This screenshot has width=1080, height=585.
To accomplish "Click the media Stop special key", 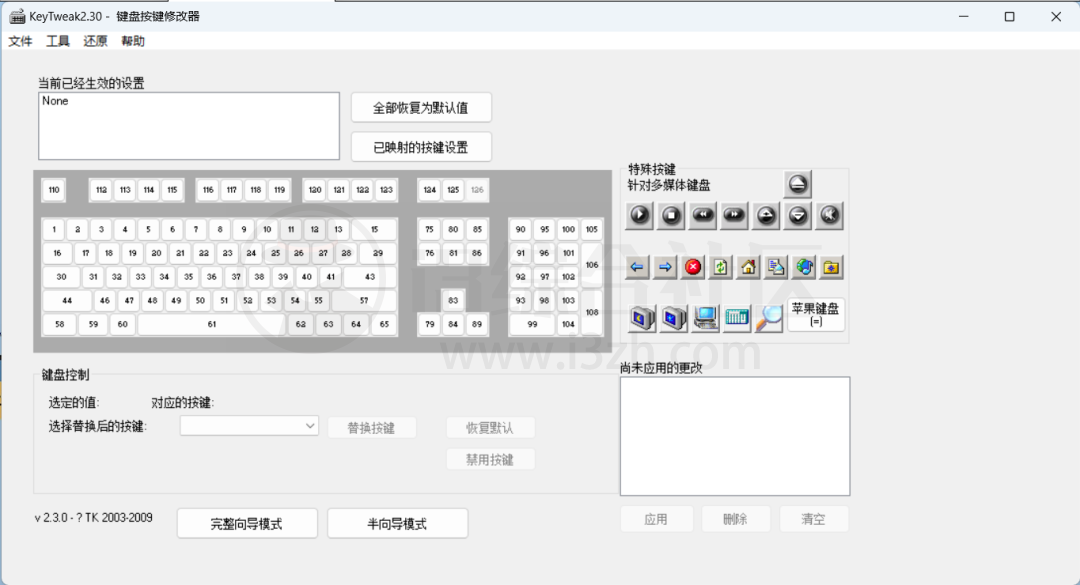I will tap(671, 215).
